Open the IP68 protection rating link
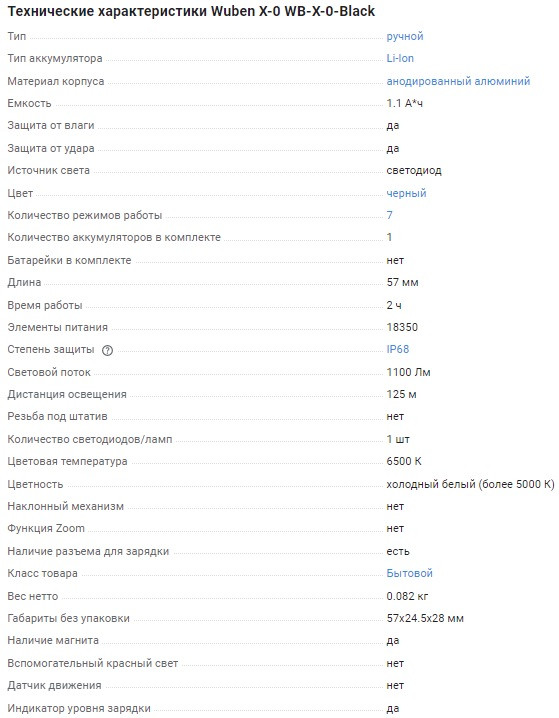559x718 pixels. pyautogui.click(x=397, y=349)
